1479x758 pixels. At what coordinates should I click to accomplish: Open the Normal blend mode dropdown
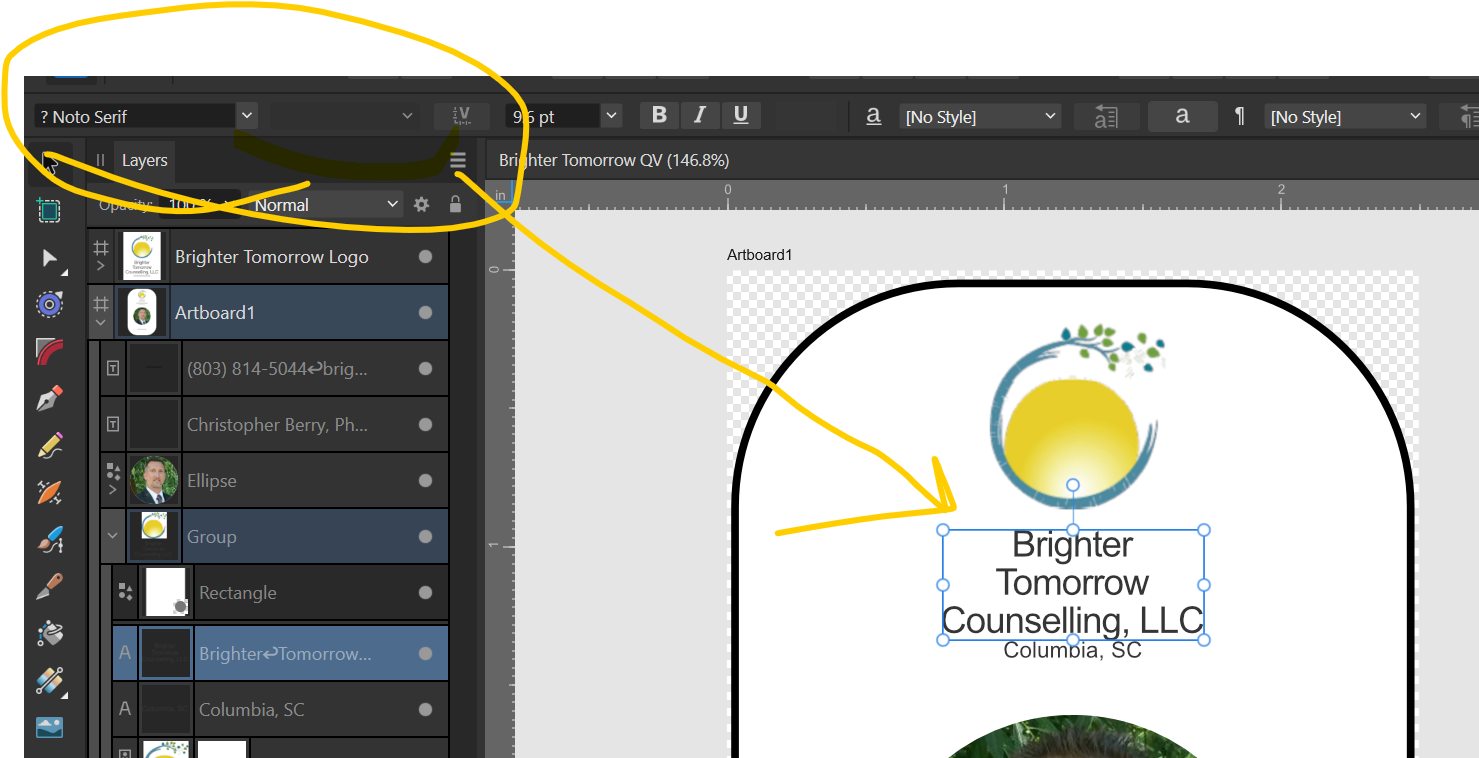tap(325, 204)
